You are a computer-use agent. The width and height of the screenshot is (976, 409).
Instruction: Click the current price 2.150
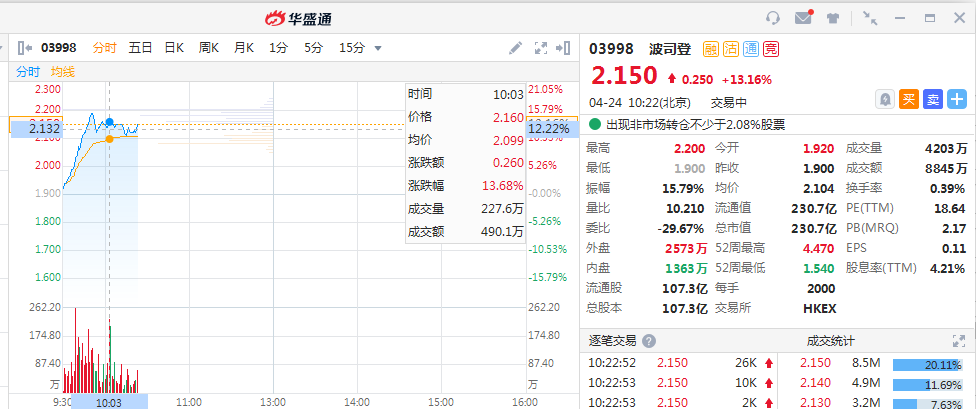624,75
